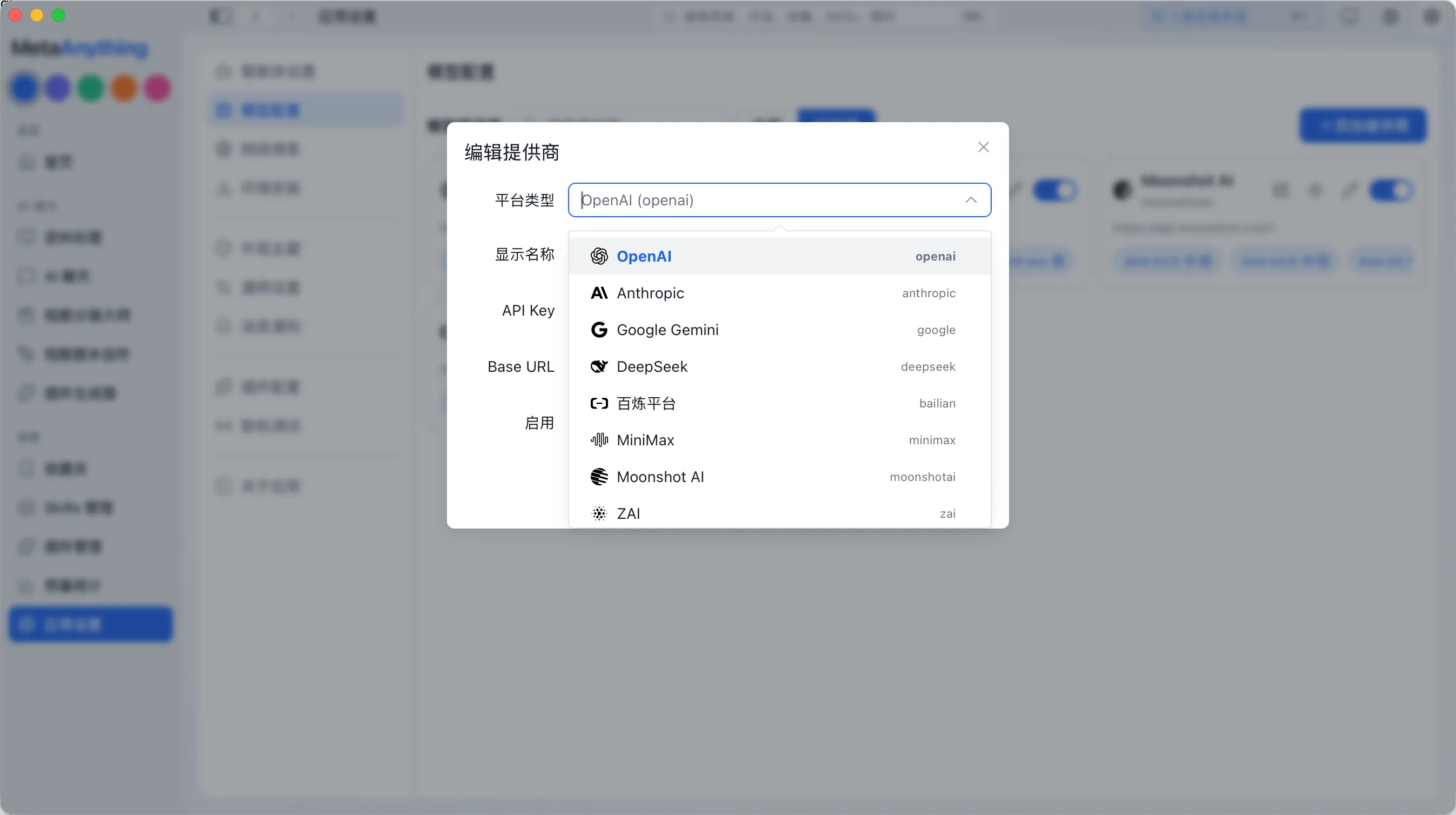Close the 编辑提供商 dialog with X

point(983,147)
